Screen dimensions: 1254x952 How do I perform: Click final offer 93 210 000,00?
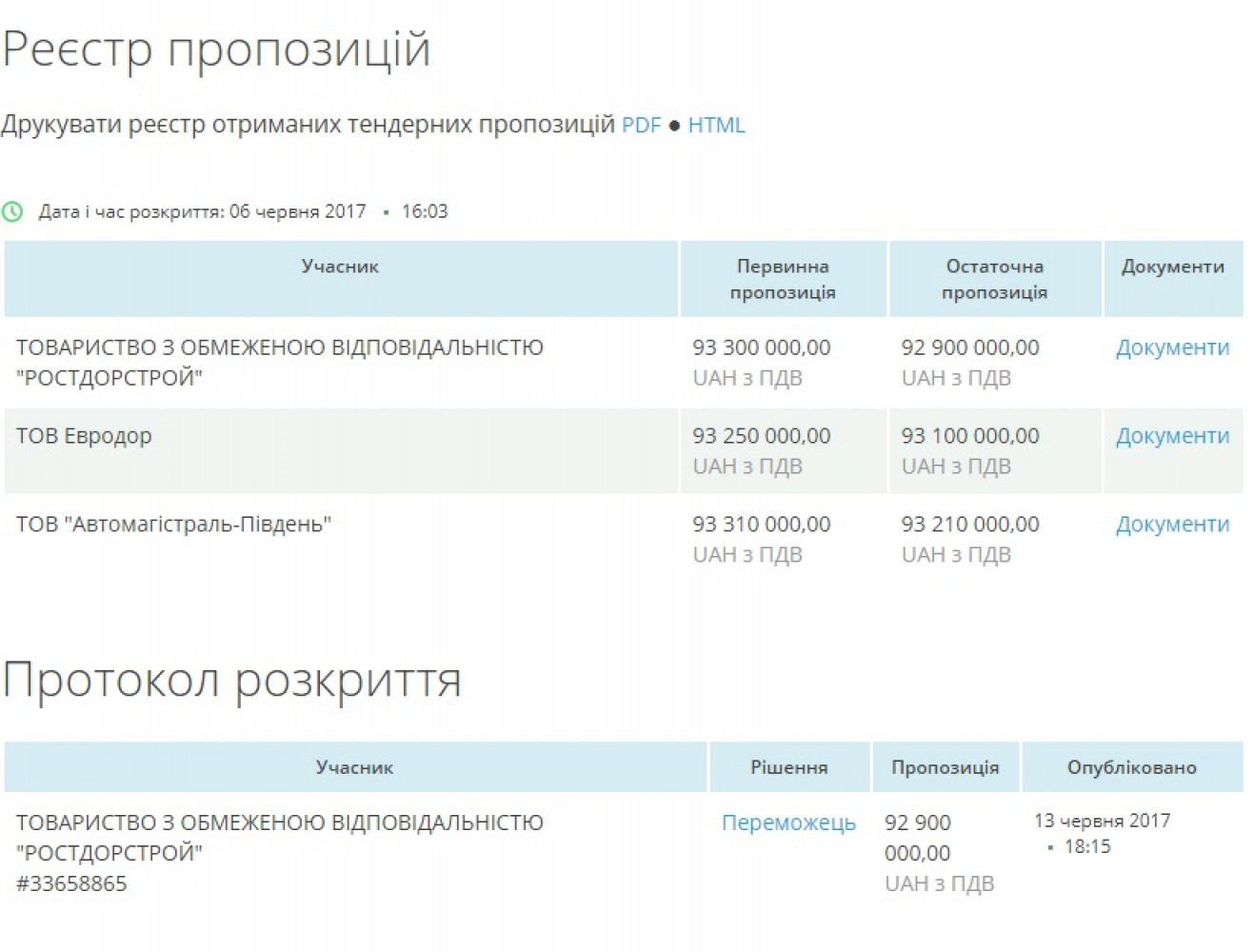[x=970, y=525]
